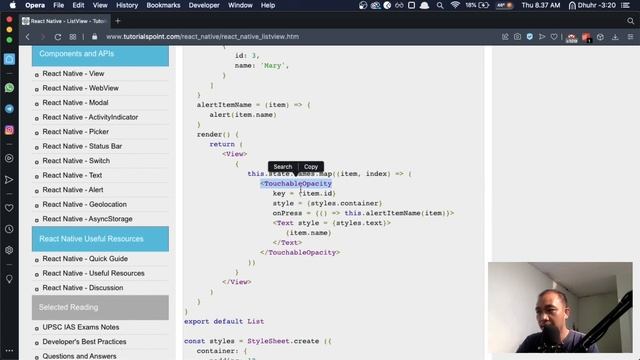The height and width of the screenshot is (360, 640).
Task: Bookmark this page with the heart icon
Action: point(554,37)
